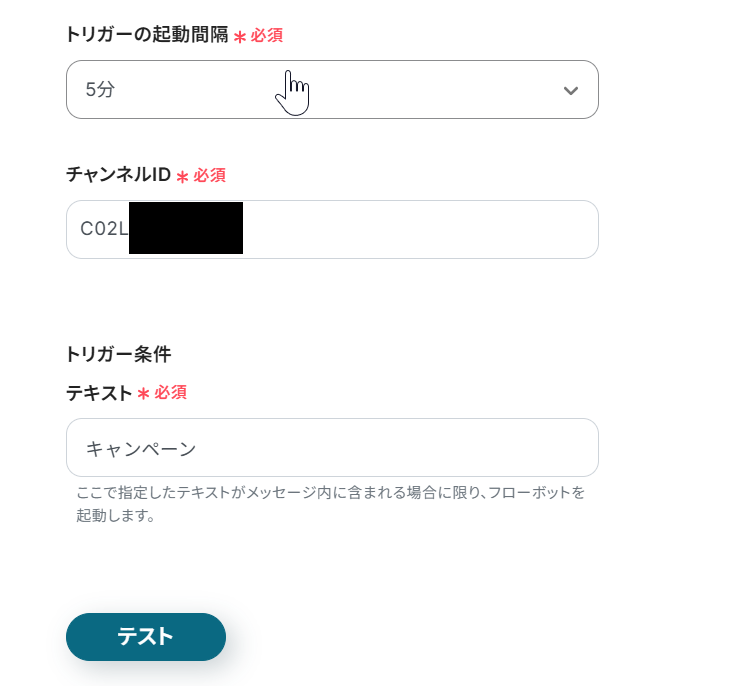
Task: Click the helper text starting ここで指定したテキスト
Action: pyautogui.click(x=330, y=493)
